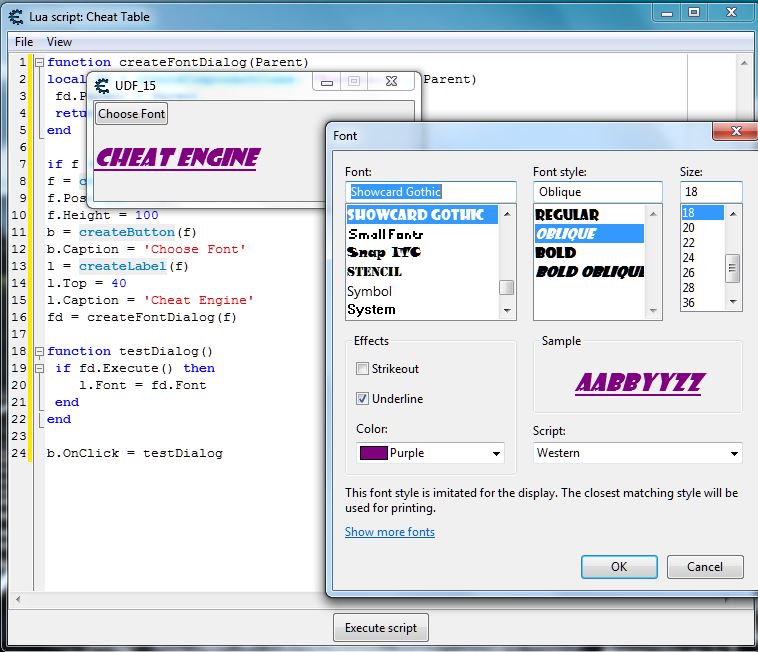This screenshot has height=652, width=758.
Task: Cancel the Font dialog
Action: 705,566
